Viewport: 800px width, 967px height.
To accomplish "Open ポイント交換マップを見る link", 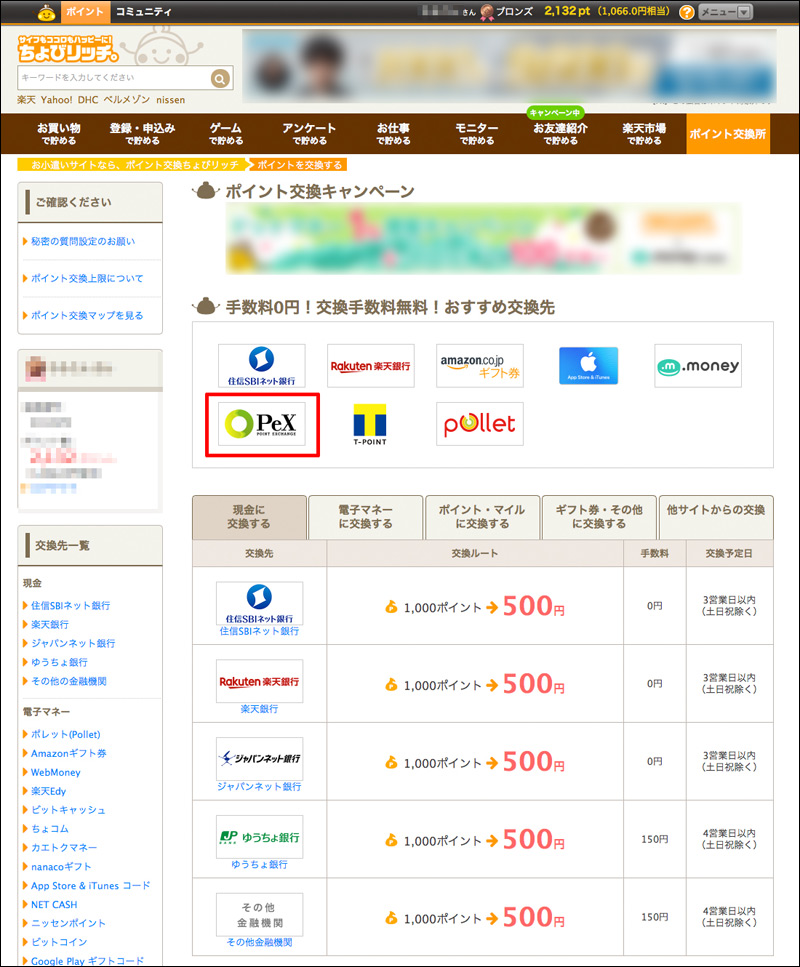I will coord(87,315).
